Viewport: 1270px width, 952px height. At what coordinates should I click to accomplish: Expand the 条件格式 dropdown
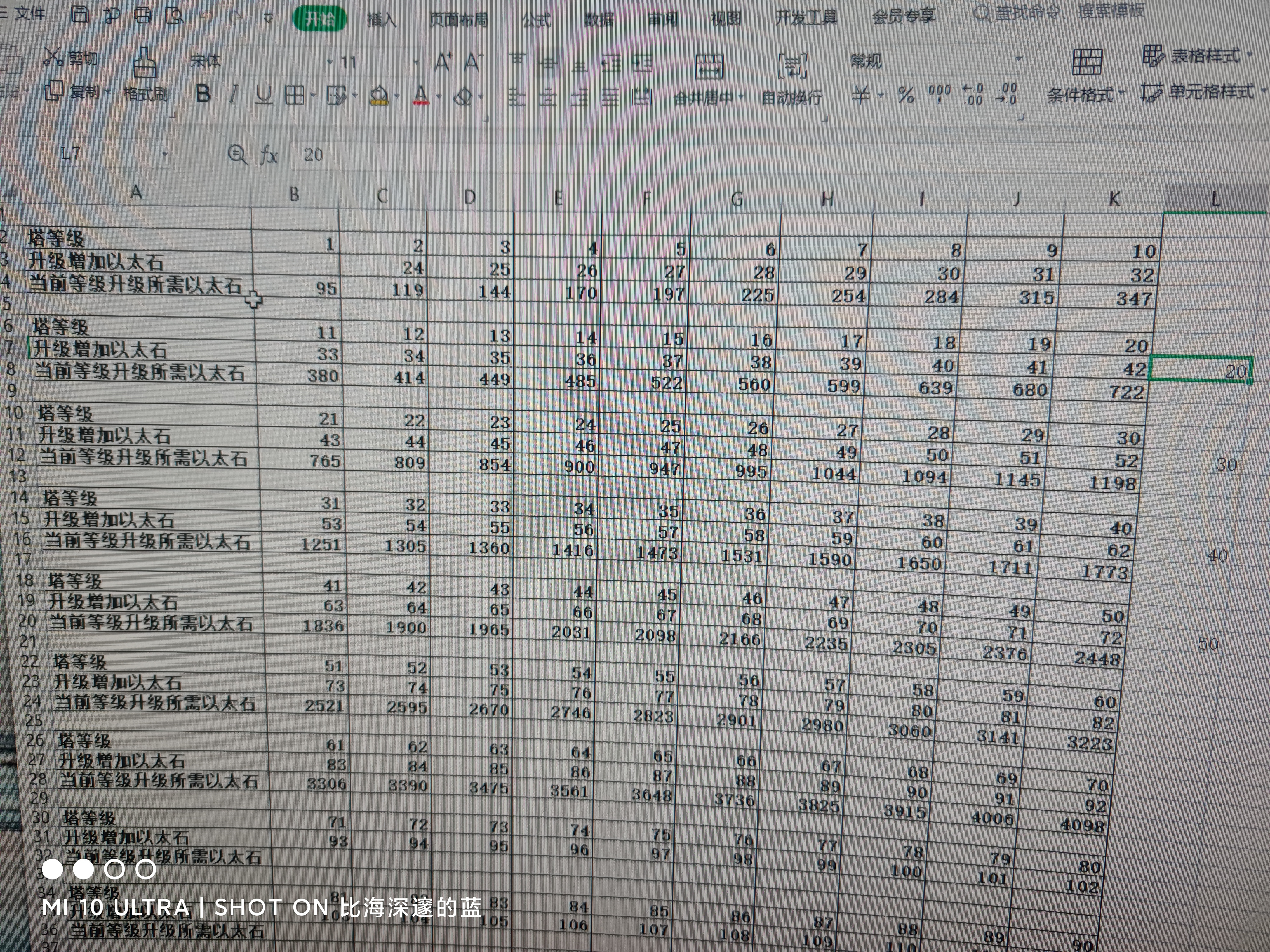pyautogui.click(x=1121, y=93)
